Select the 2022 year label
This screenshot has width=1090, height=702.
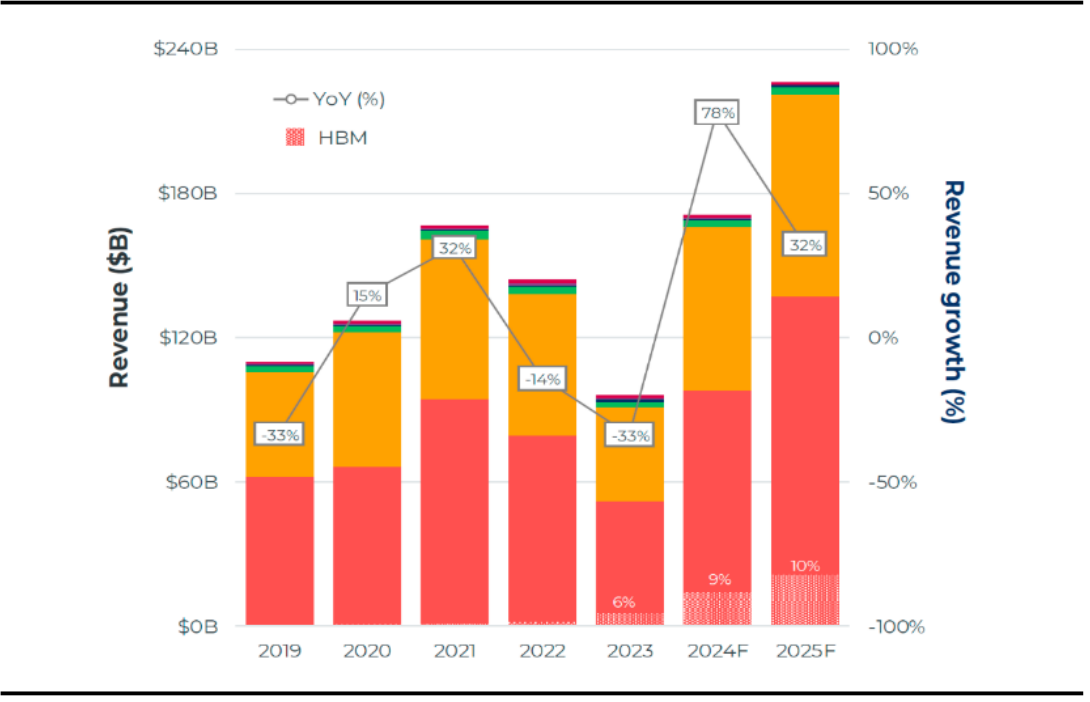[x=542, y=651]
